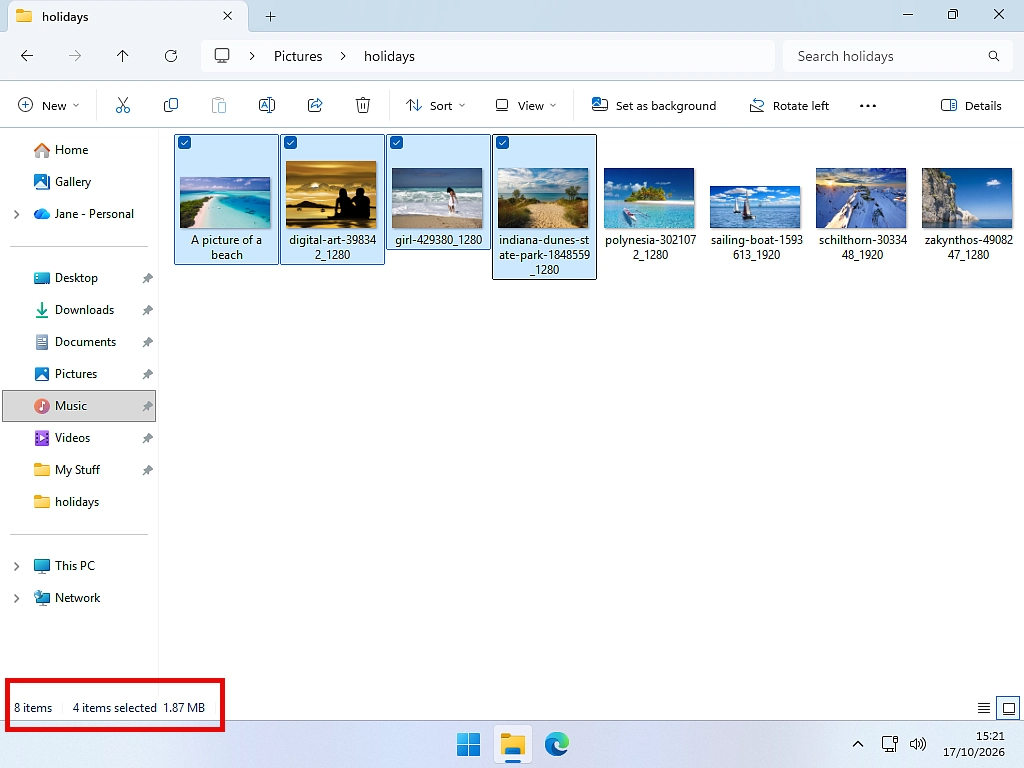
Task: Uncheck the indiana-dunes-state-park checkbox
Action: 502,142
